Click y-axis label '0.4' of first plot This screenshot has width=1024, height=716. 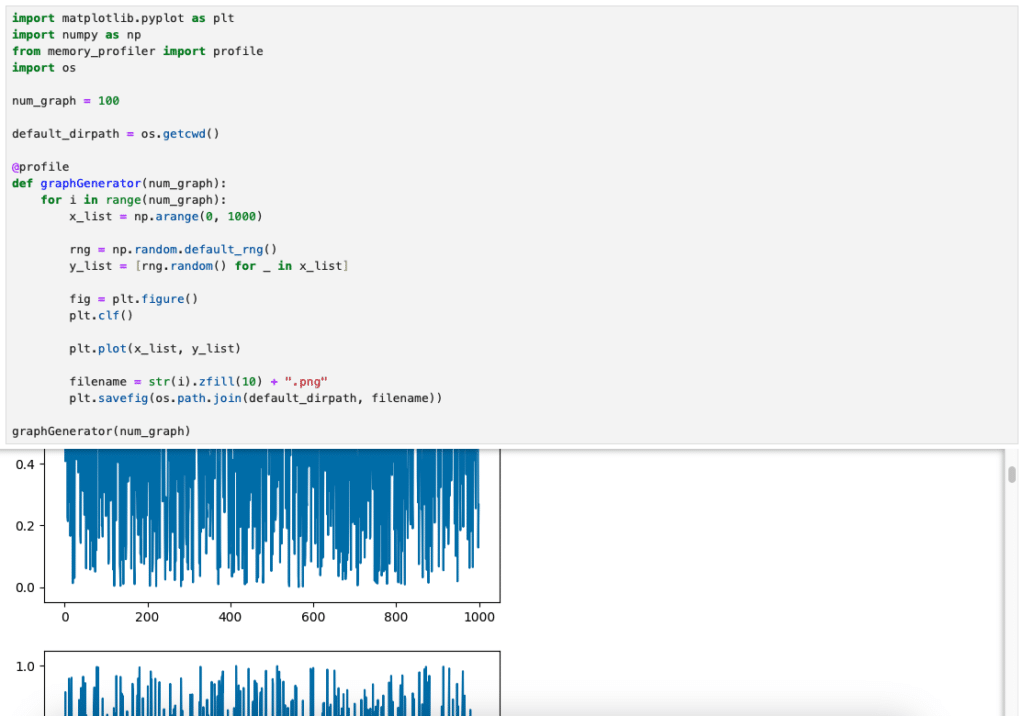point(25,464)
